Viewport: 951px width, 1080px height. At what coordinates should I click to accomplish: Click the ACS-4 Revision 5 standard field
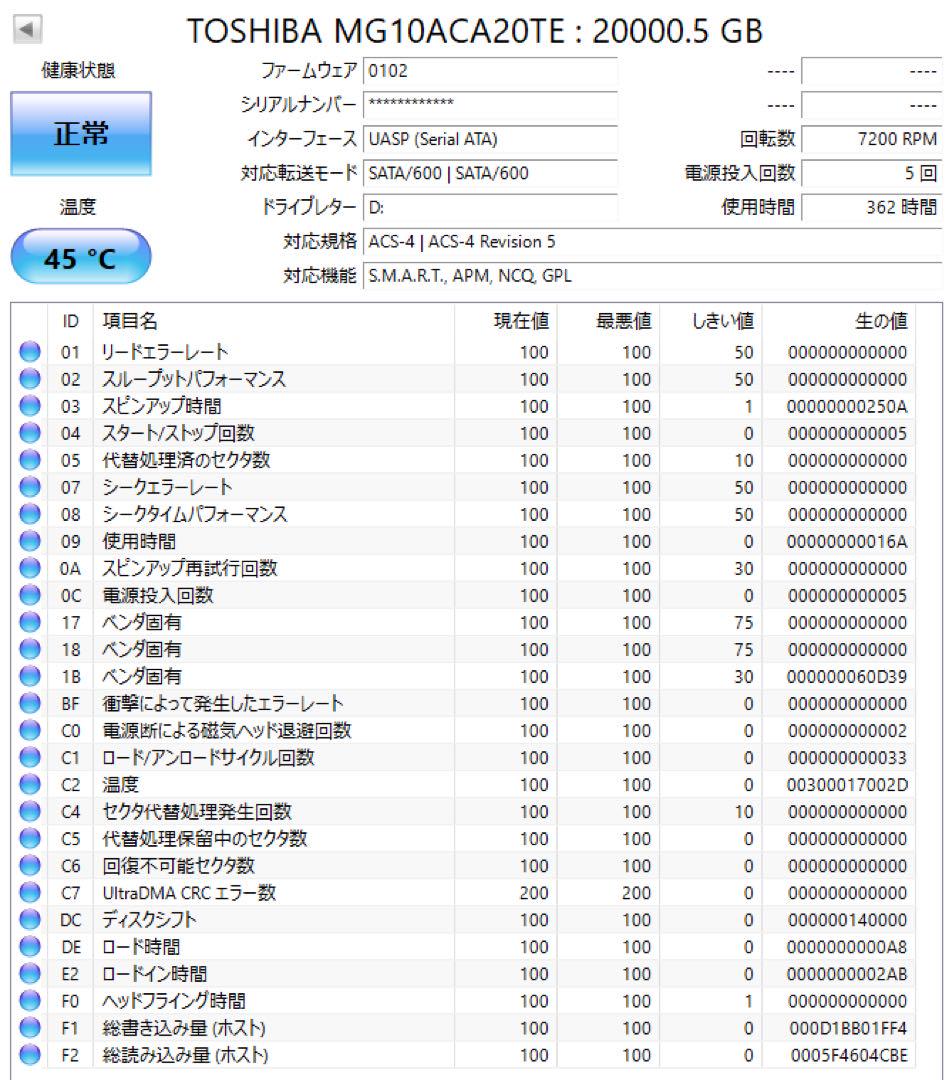651,242
